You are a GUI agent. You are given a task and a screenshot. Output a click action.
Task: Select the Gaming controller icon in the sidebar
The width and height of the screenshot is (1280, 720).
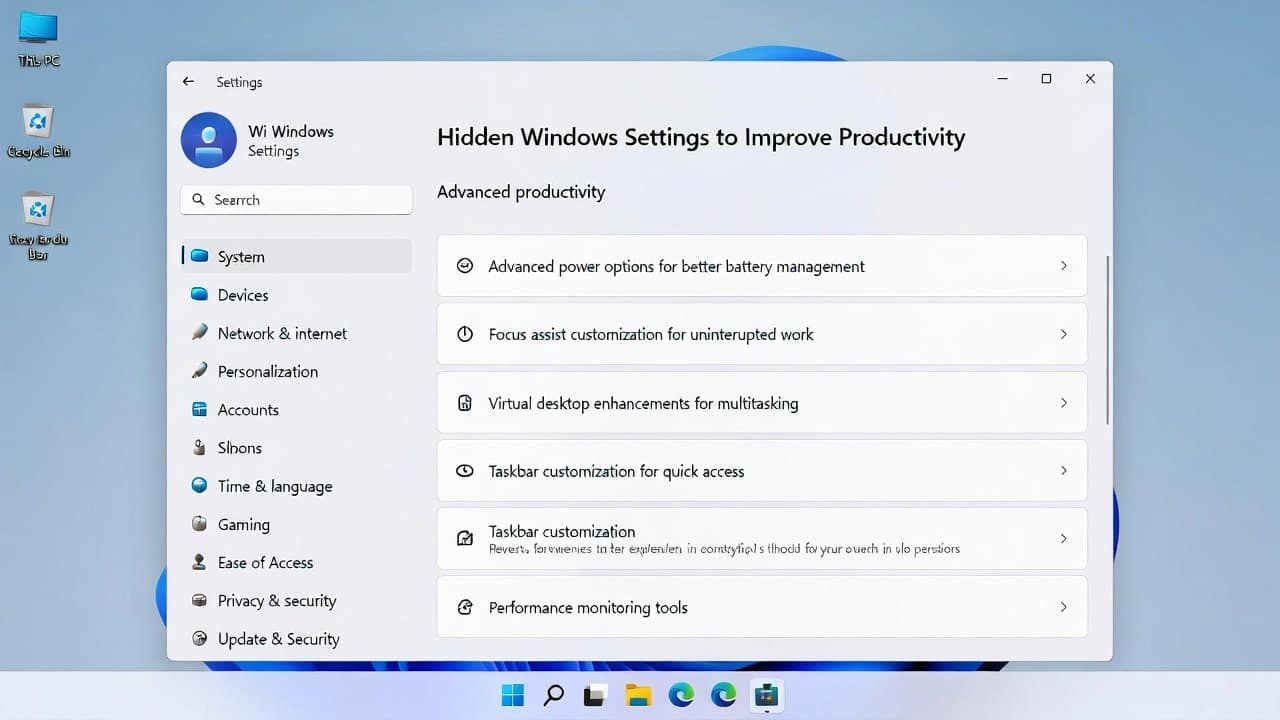pos(200,524)
